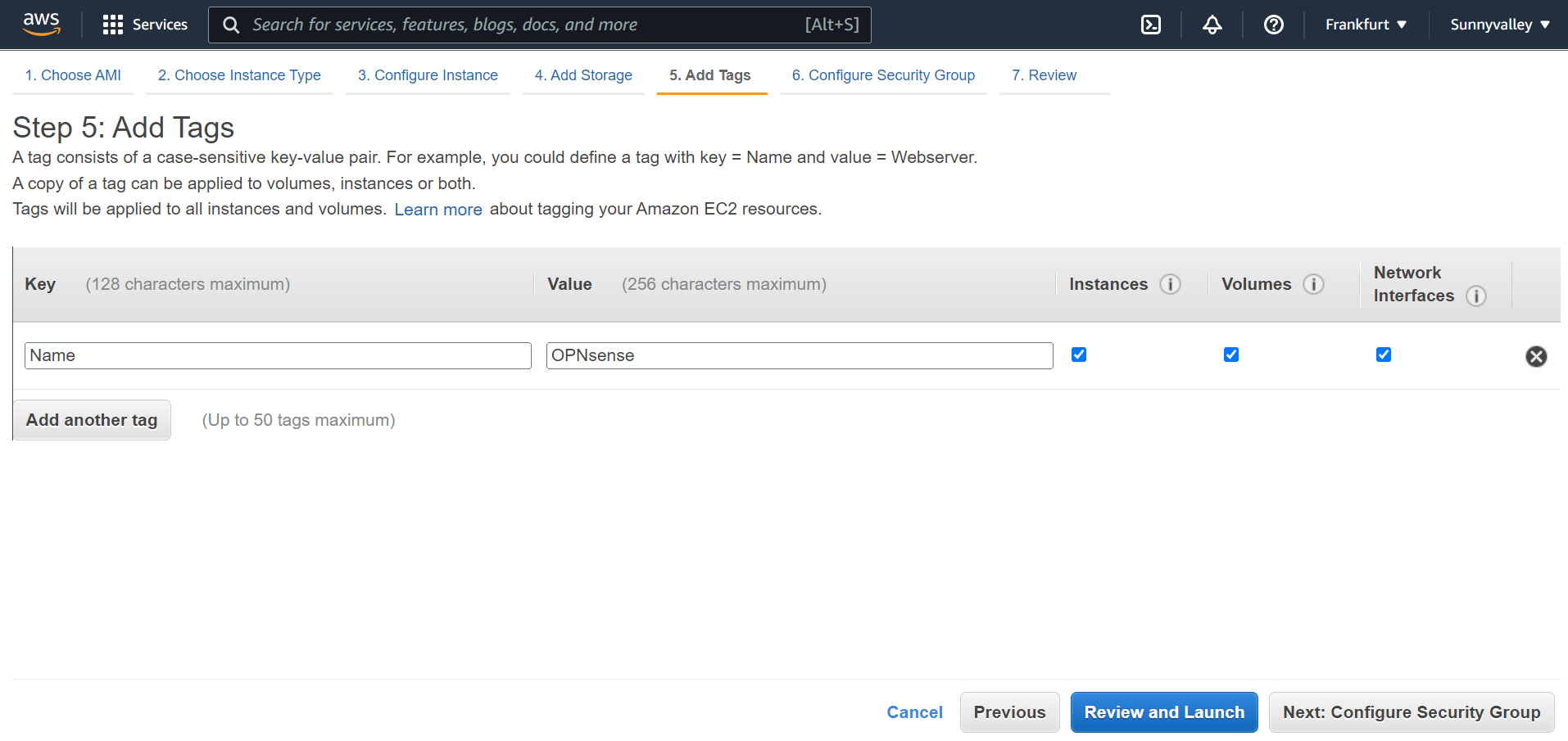Click the tag Value field containing OPNsense
This screenshot has width=1568, height=741.
[799, 355]
